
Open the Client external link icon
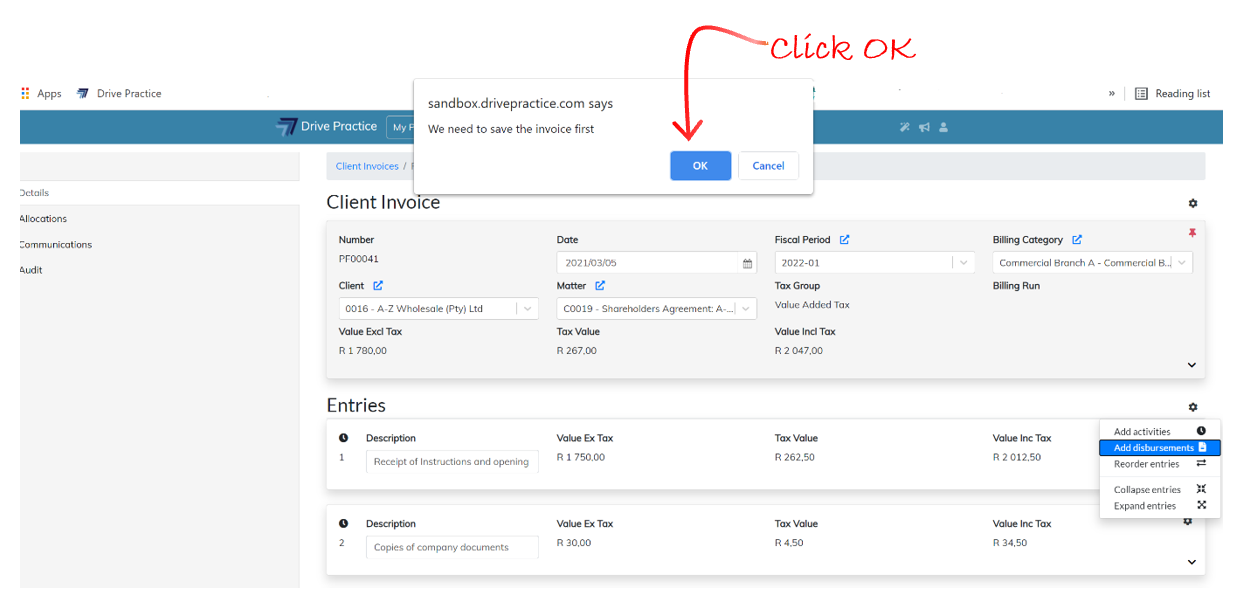[378, 286]
